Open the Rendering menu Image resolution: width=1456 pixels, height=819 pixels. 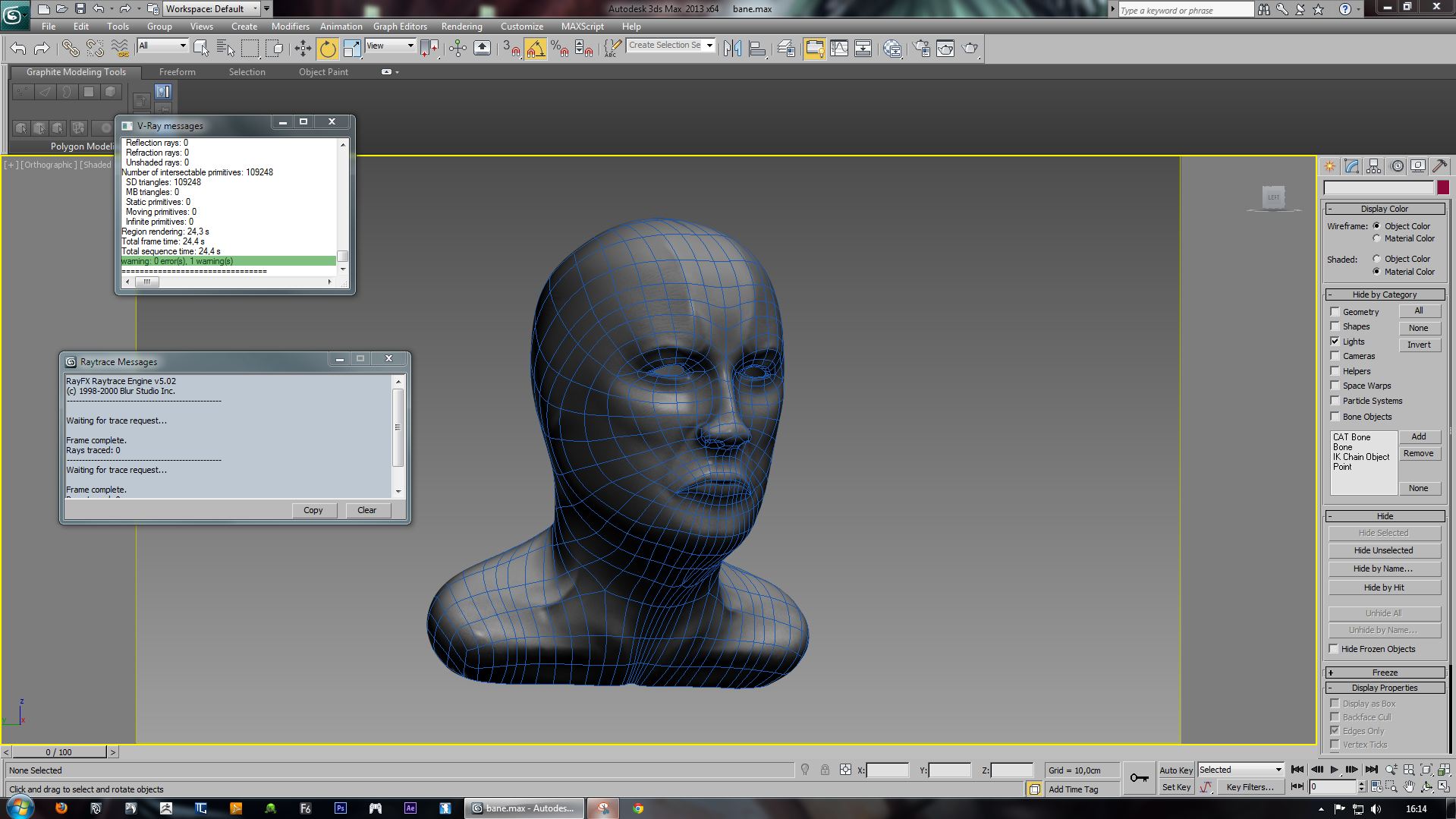pos(461,27)
